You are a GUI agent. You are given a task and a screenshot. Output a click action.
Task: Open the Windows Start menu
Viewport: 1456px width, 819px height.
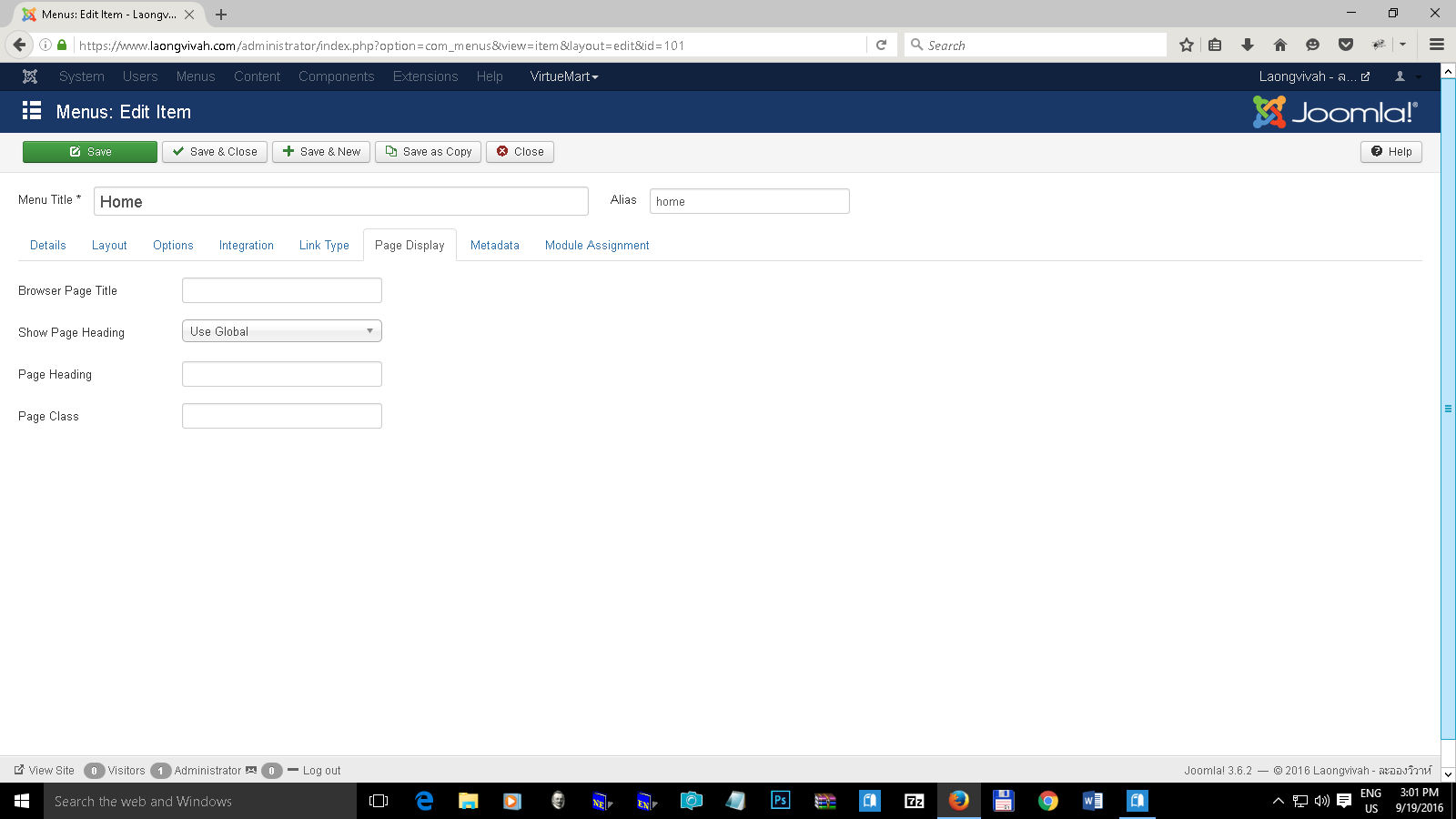click(22, 801)
